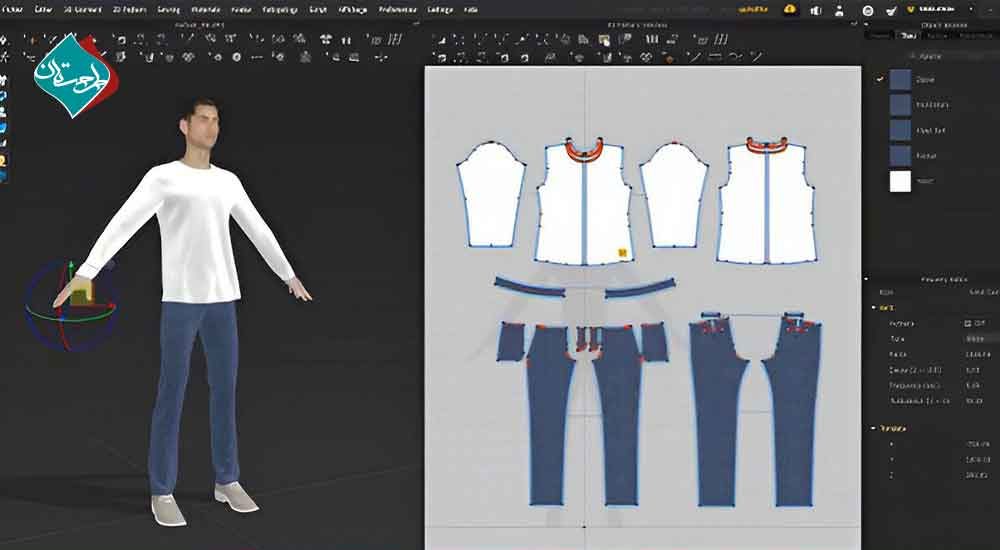Image resolution: width=1000 pixels, height=550 pixels.
Task: Open the File menu
Action: coord(12,10)
